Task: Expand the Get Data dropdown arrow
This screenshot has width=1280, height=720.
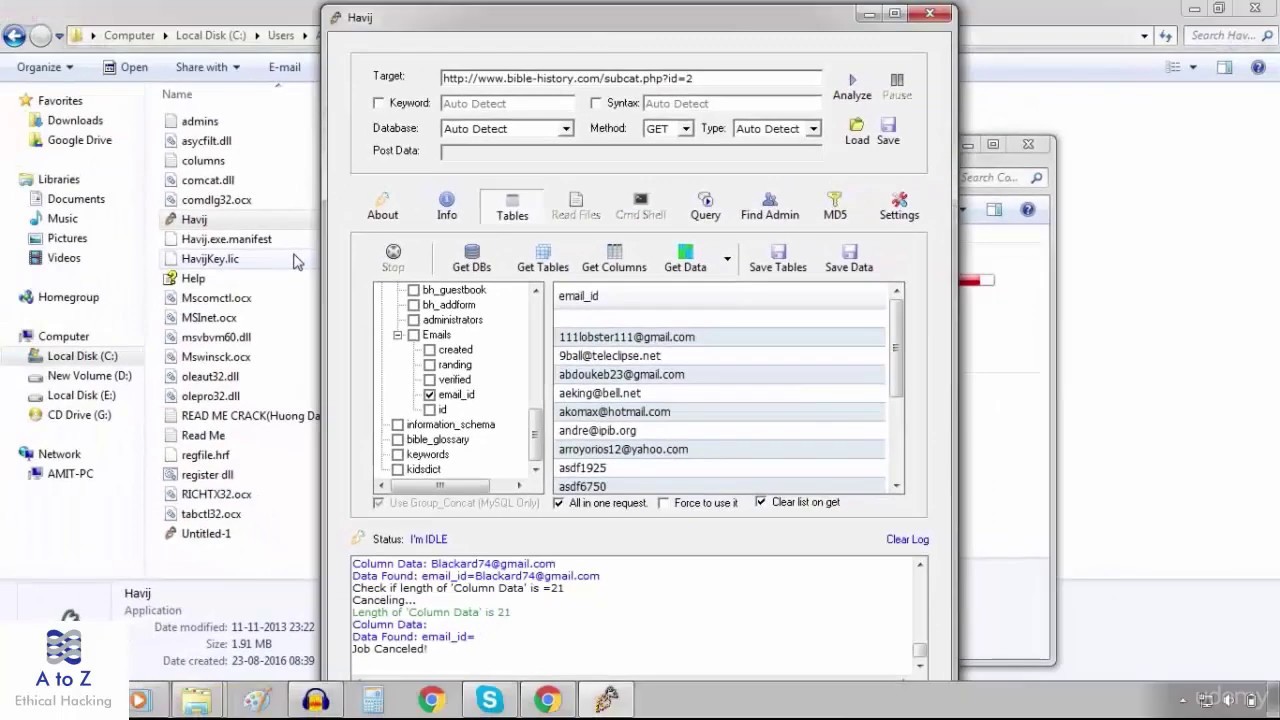Action: tap(727, 259)
